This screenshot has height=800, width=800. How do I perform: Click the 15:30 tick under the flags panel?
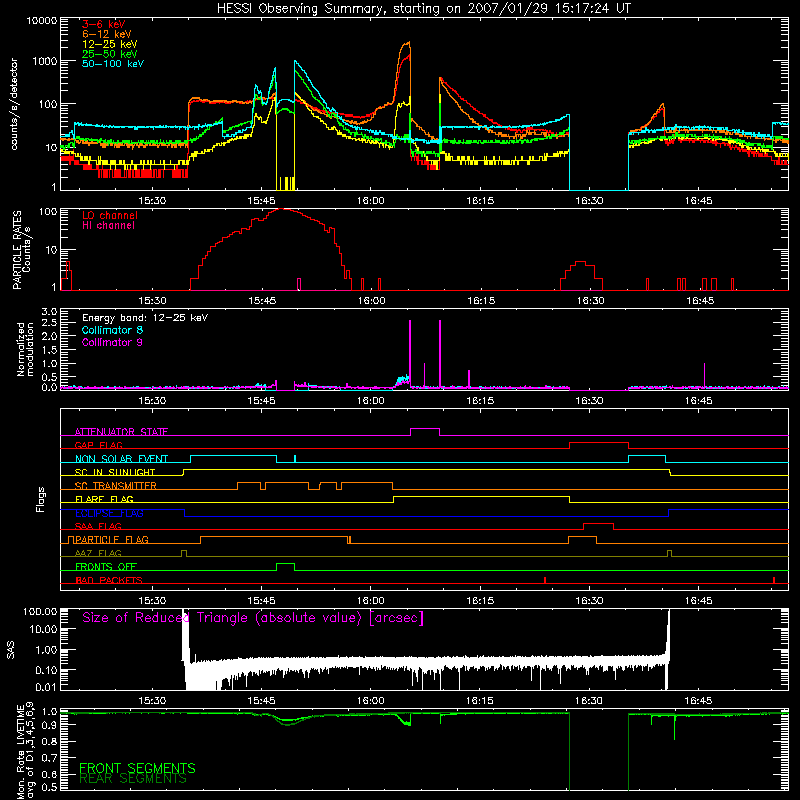click(153, 601)
